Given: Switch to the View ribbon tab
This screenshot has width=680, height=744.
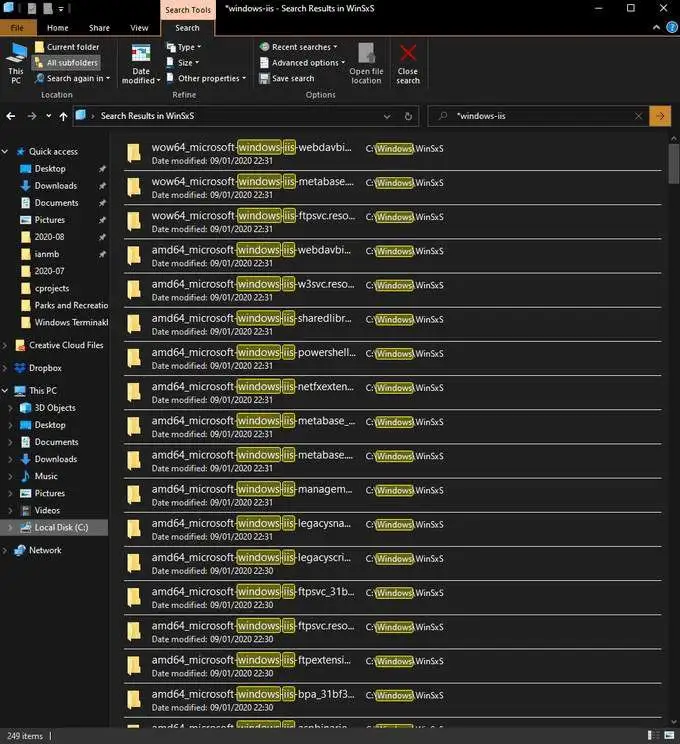Looking at the screenshot, I should click(139, 28).
